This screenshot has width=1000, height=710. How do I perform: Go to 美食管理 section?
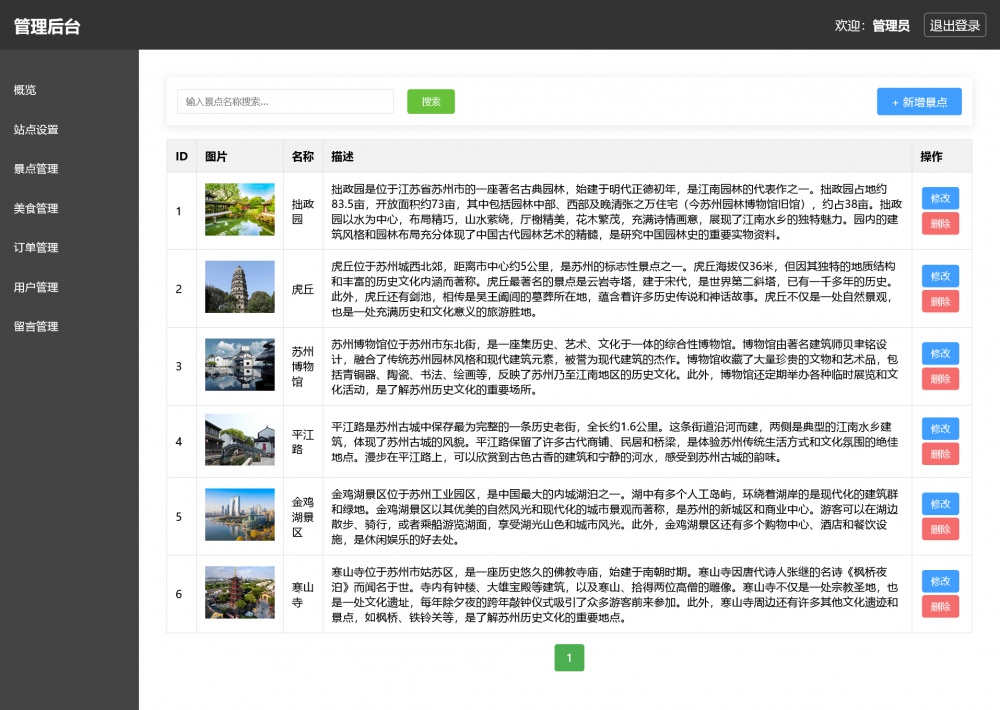point(36,209)
